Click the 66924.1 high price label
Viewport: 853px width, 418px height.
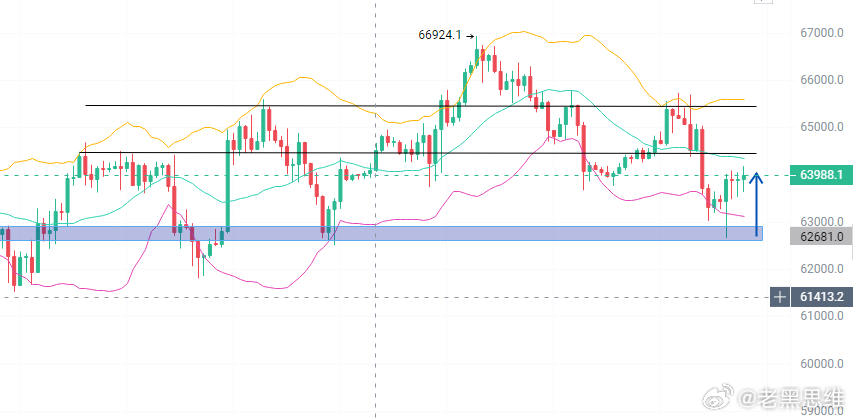pyautogui.click(x=440, y=35)
